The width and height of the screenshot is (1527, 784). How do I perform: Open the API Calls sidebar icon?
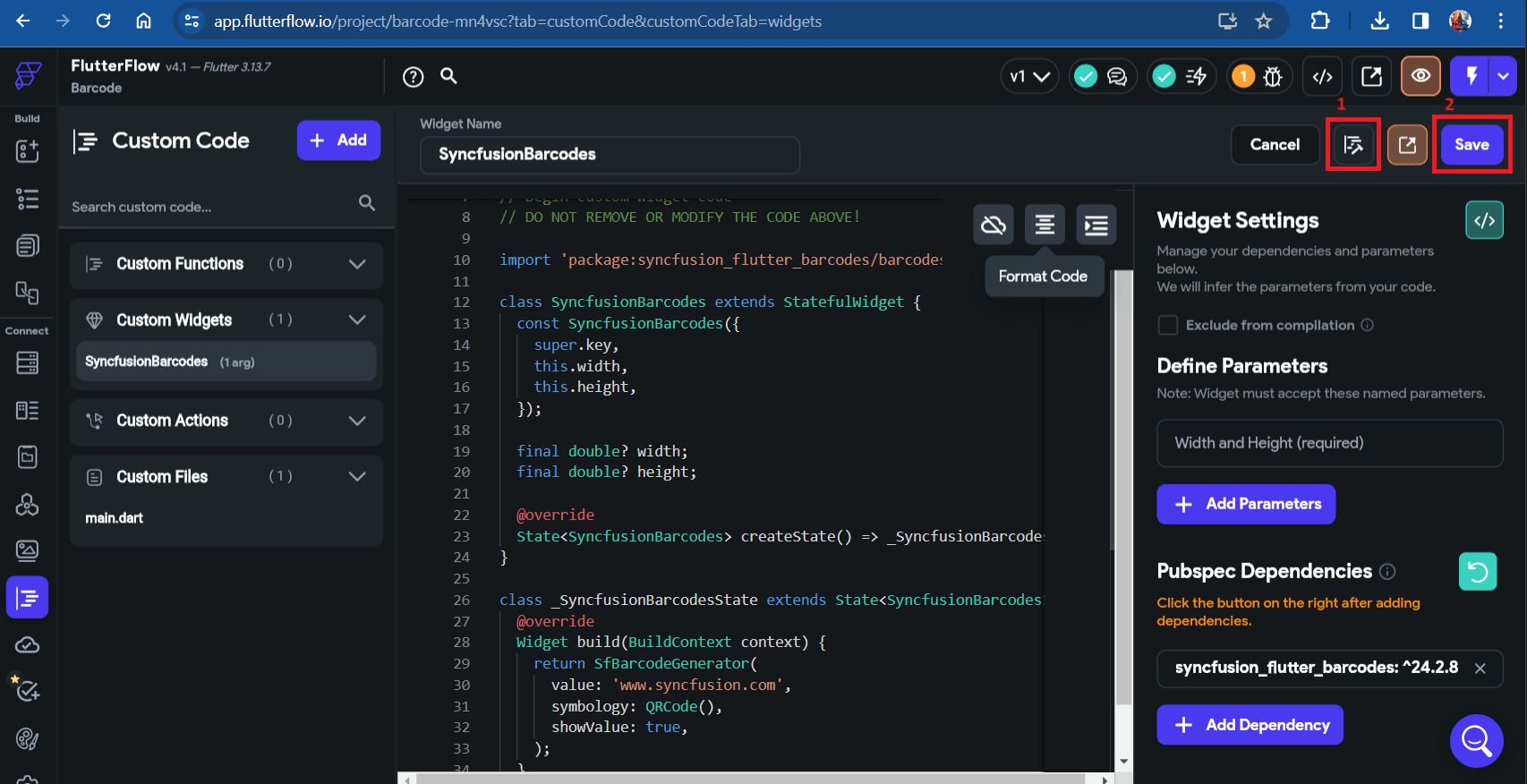pyautogui.click(x=28, y=504)
